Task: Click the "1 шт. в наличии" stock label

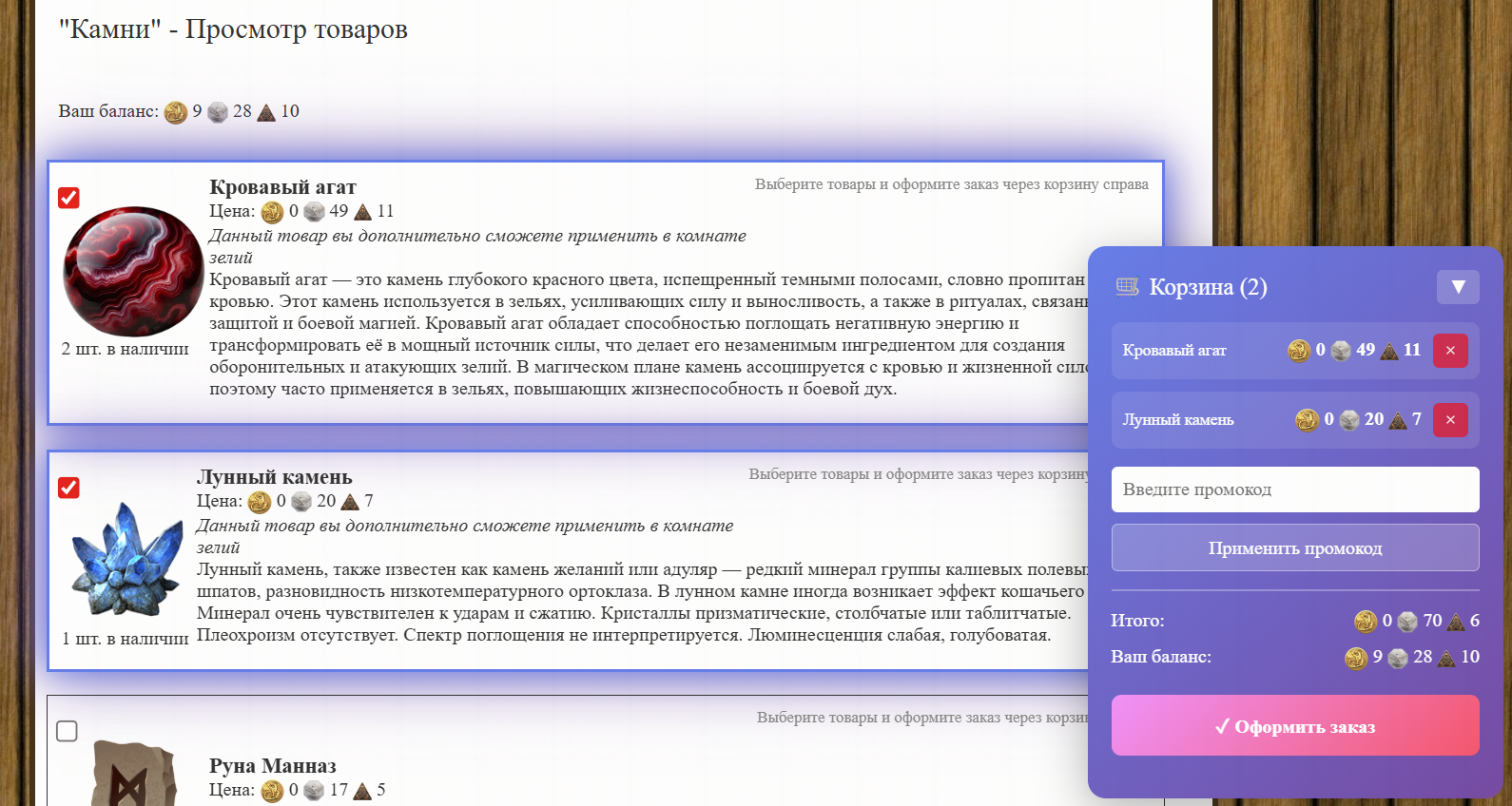Action: coord(126,639)
